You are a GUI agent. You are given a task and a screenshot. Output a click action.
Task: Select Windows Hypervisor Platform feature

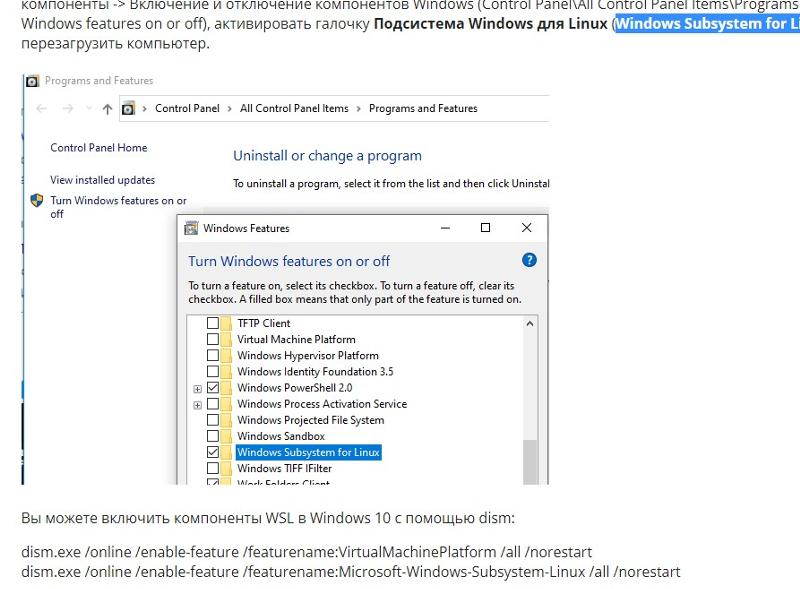point(308,355)
